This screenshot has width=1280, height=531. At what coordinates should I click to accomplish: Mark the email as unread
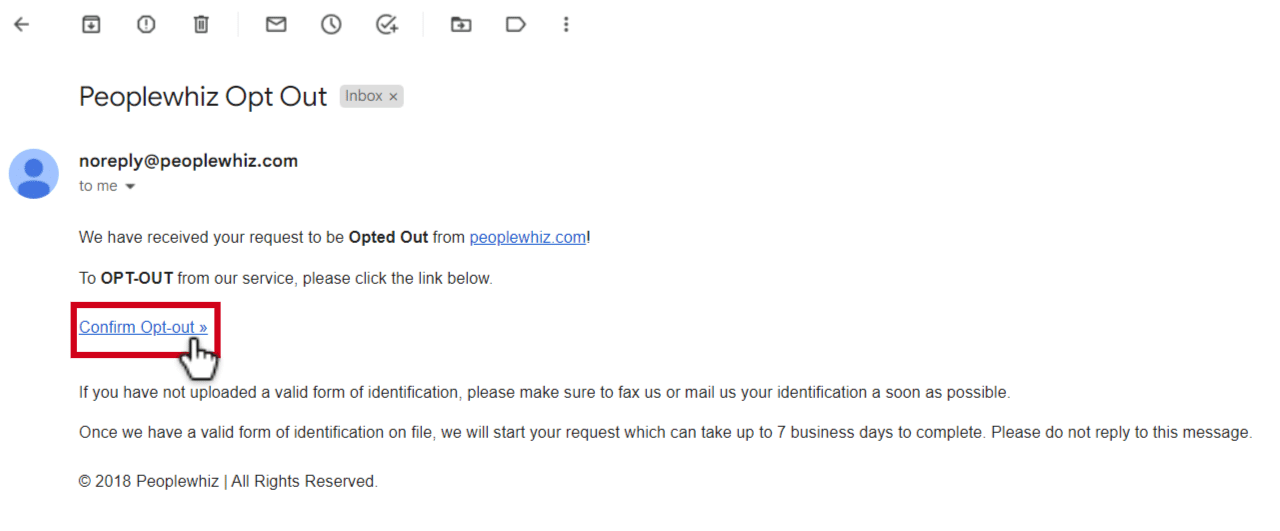[276, 25]
